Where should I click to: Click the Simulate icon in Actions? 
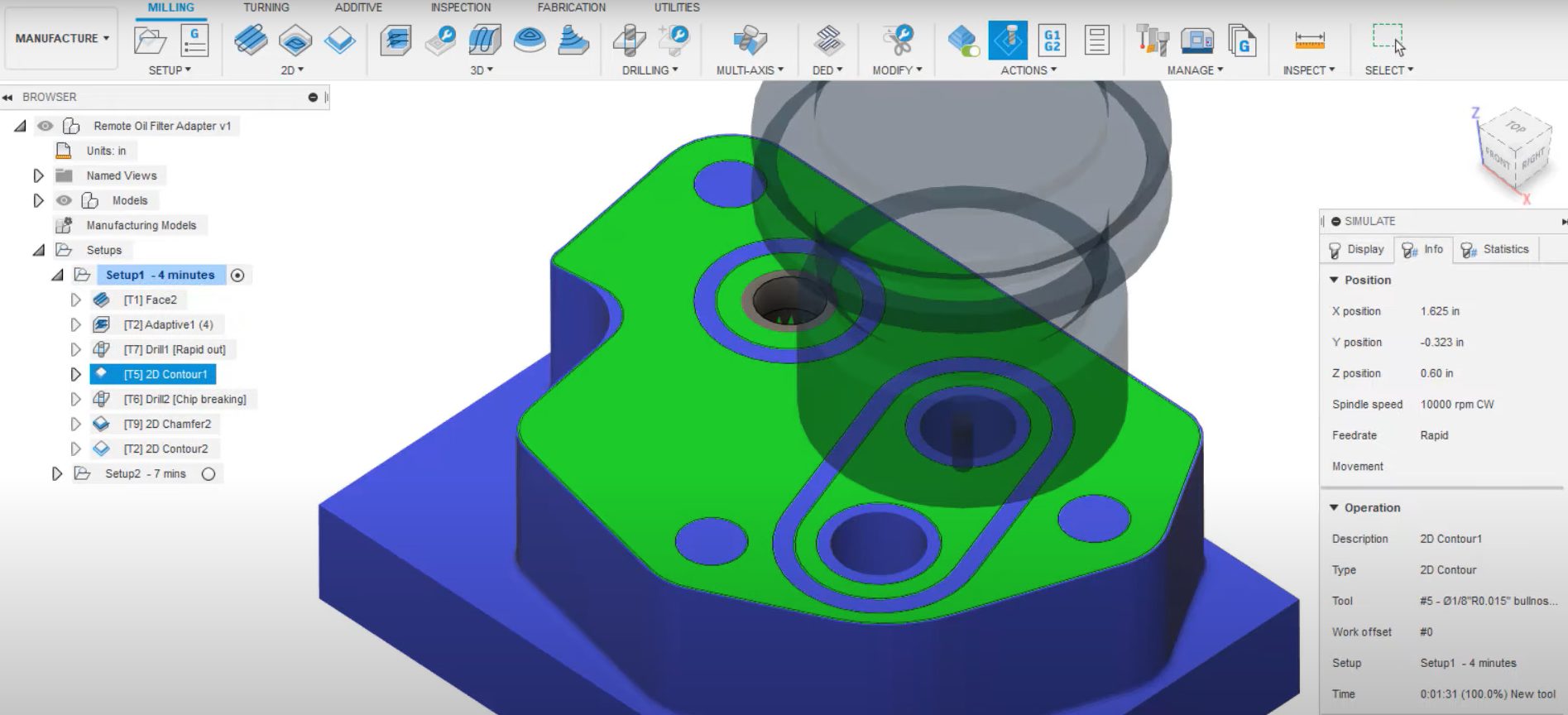(x=1007, y=40)
